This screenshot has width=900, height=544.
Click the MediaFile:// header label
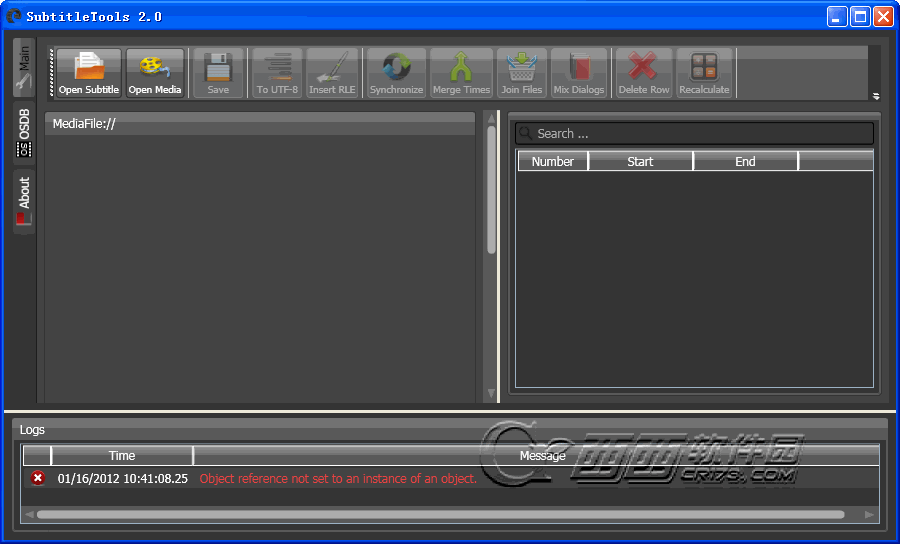[84, 124]
